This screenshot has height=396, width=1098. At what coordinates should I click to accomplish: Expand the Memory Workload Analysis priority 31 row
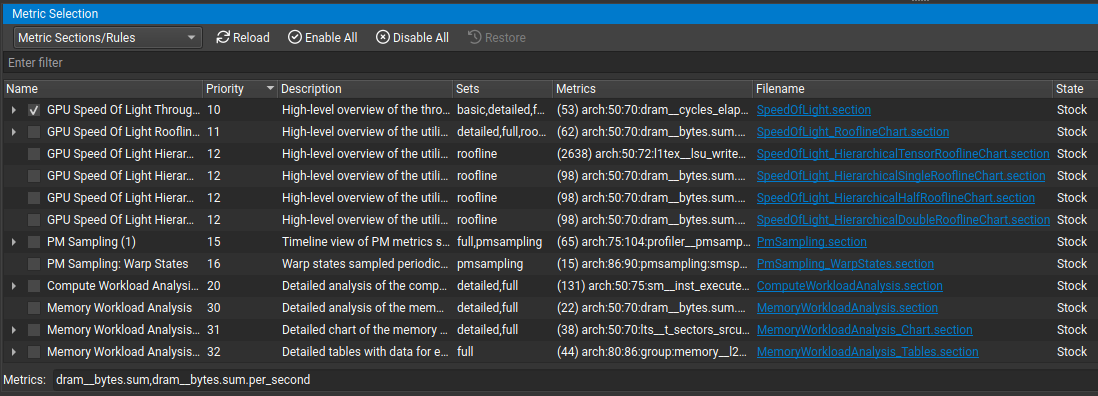click(x=13, y=330)
